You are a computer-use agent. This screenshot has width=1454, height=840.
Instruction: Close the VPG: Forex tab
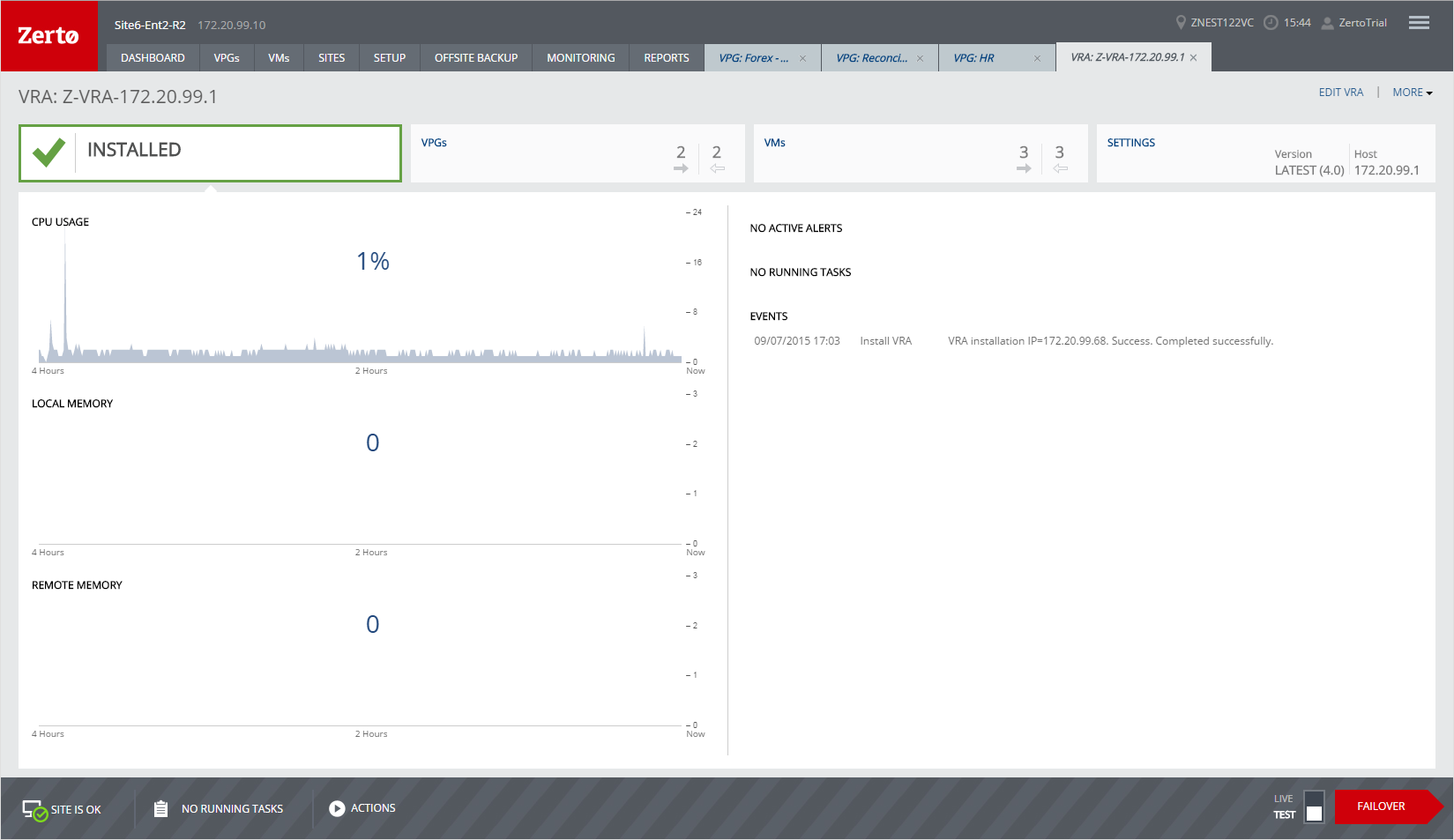tap(802, 58)
